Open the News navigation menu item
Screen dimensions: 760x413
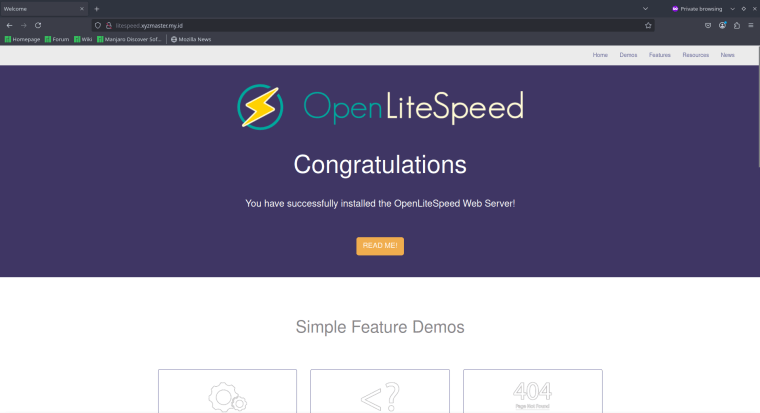727,55
